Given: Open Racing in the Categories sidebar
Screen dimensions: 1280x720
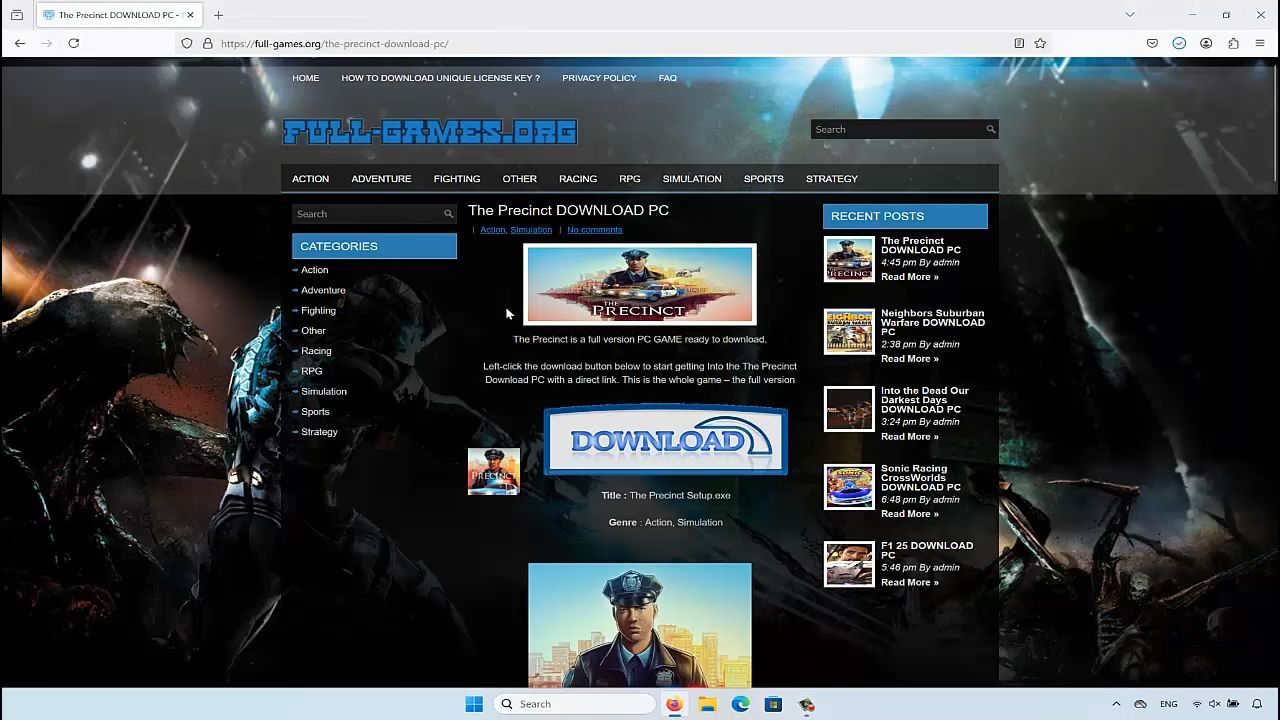Looking at the screenshot, I should (x=316, y=351).
